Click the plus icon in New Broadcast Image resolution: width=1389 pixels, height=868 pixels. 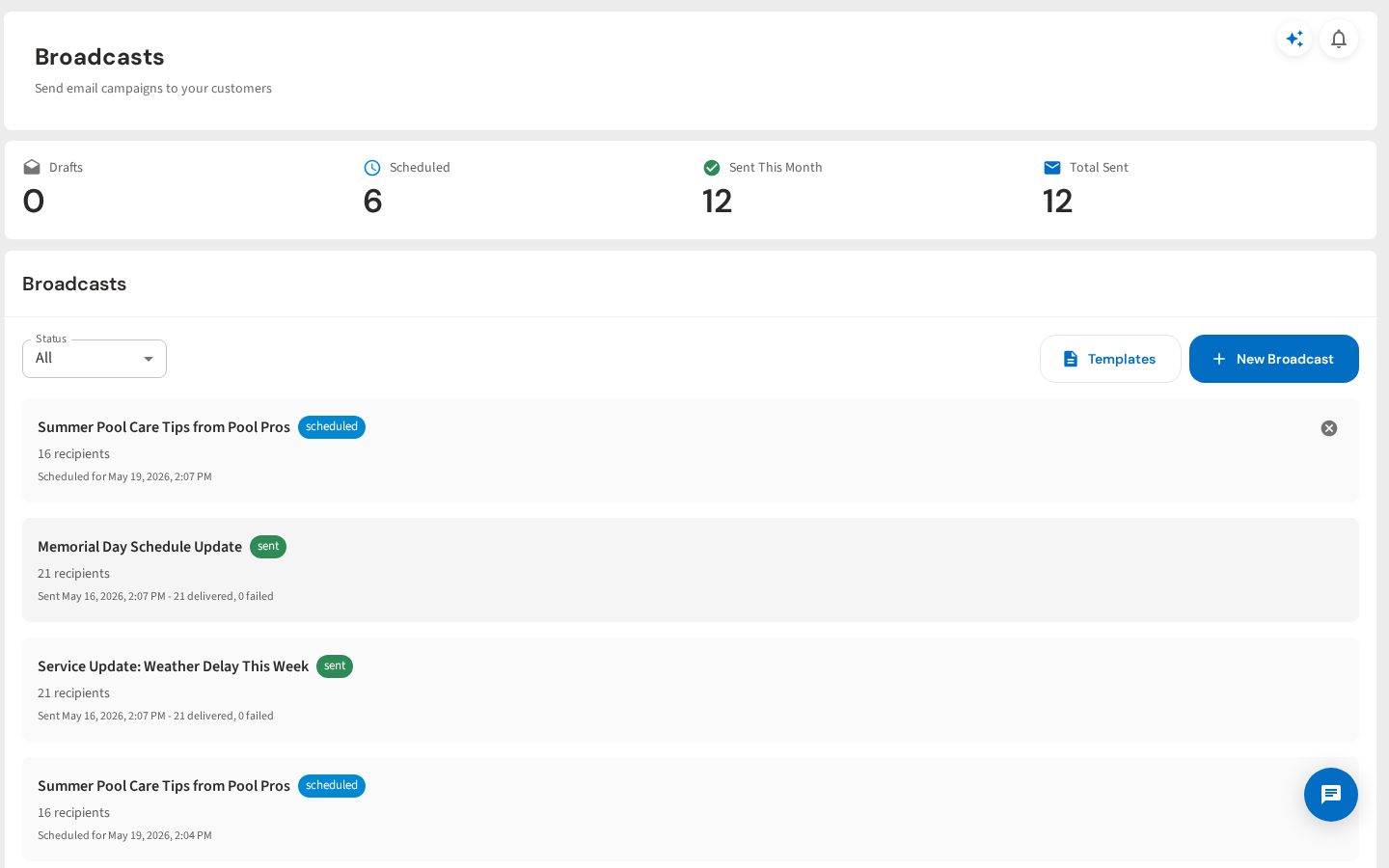pyautogui.click(x=1219, y=359)
